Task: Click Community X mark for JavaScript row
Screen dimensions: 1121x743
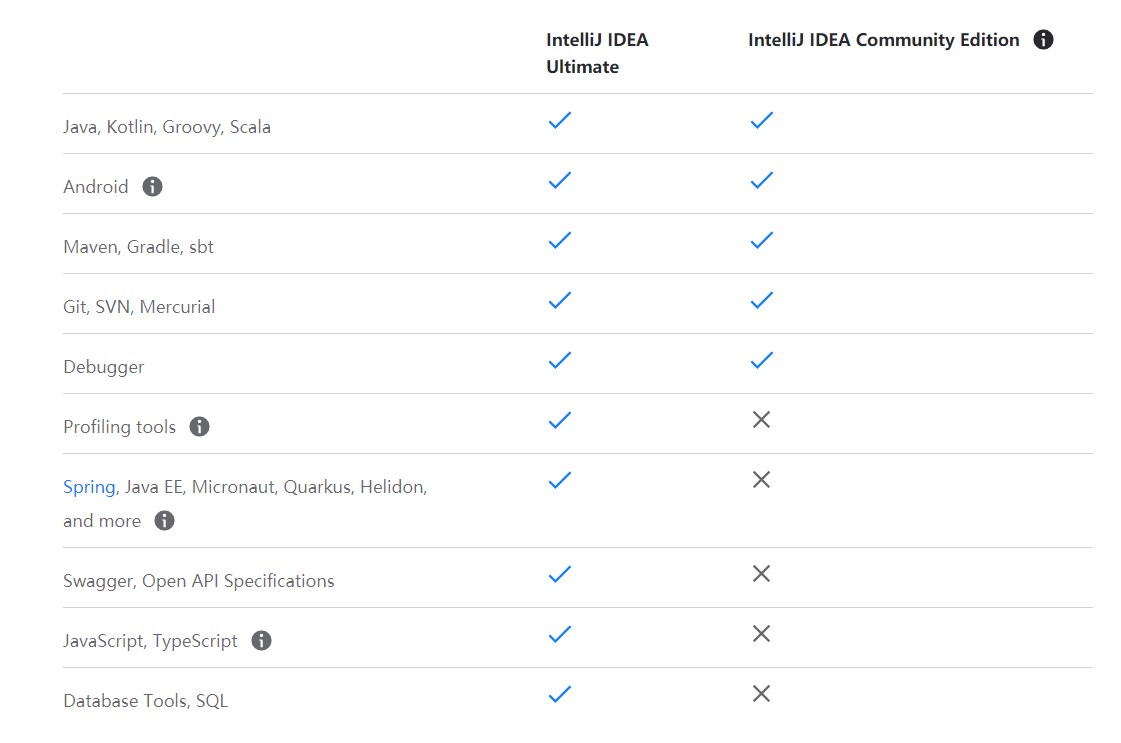Action: click(x=761, y=634)
